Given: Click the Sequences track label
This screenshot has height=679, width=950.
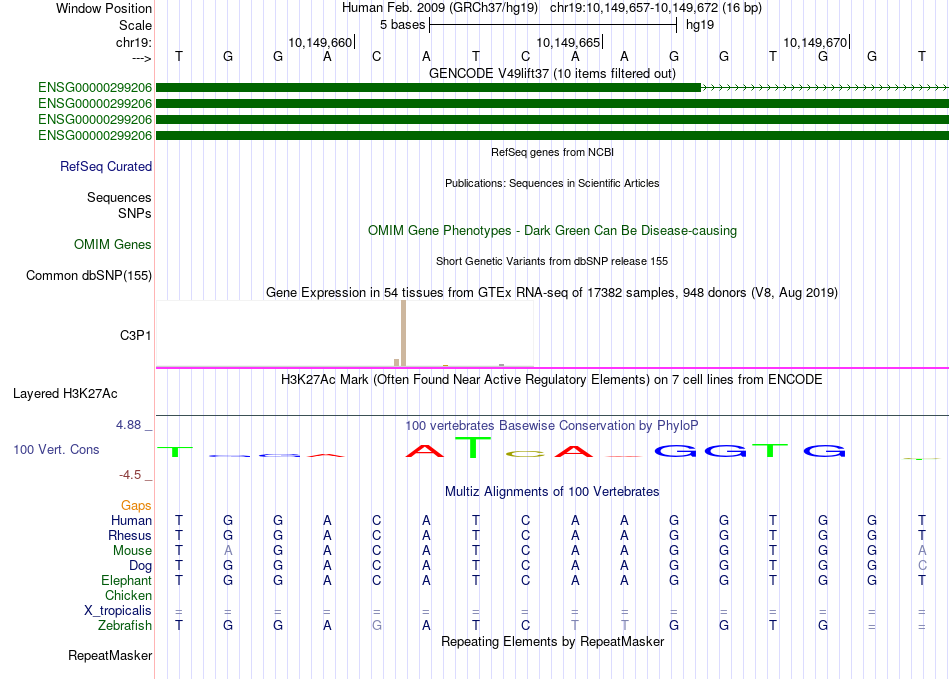Looking at the screenshot, I should click(x=119, y=197).
